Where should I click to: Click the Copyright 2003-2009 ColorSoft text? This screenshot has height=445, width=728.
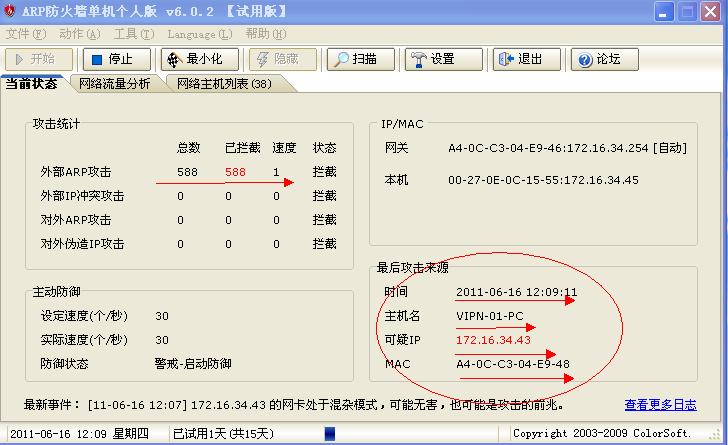pyautogui.click(x=602, y=433)
